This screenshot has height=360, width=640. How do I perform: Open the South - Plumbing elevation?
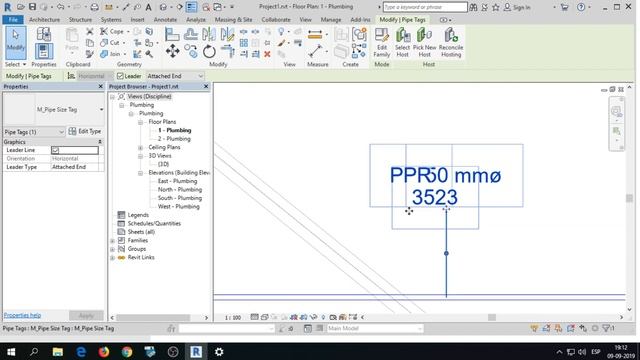(180, 198)
